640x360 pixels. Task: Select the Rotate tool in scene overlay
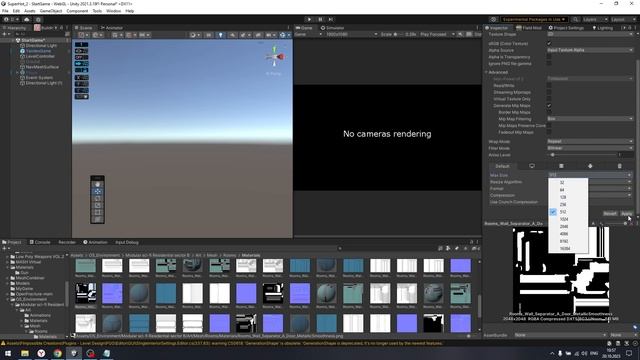point(98,198)
